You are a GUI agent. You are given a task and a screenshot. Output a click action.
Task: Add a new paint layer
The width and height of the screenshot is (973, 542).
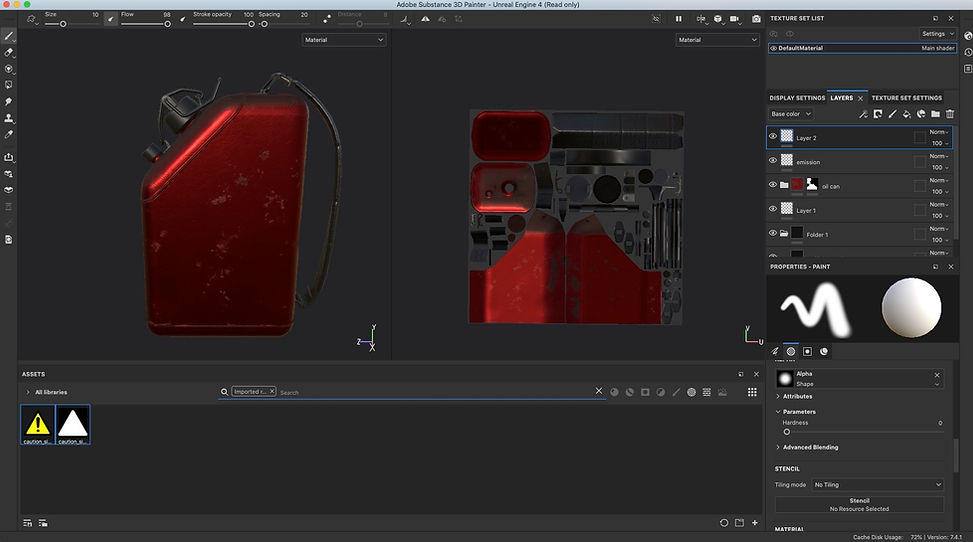coord(892,114)
